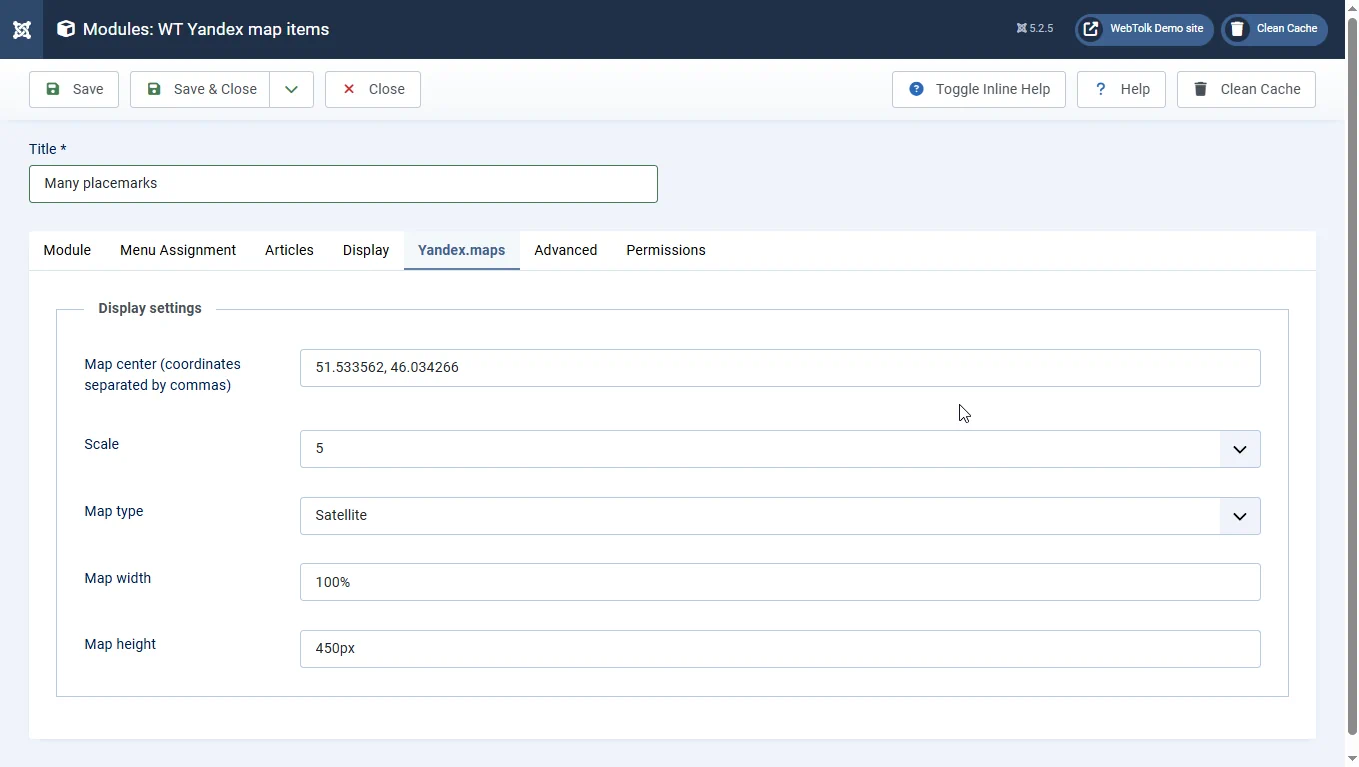Click the Map center coordinates field
This screenshot has height=767, width=1359.
point(780,368)
